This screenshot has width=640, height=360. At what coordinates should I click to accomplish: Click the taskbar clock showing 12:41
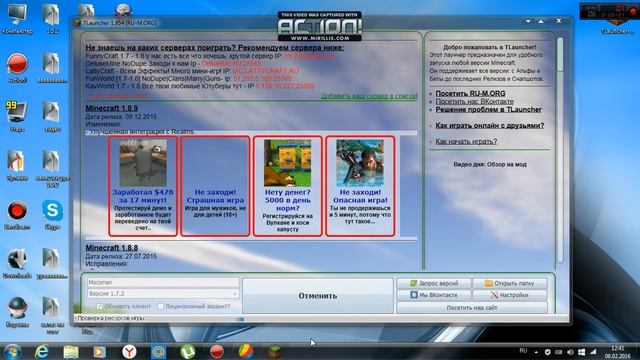click(x=617, y=352)
